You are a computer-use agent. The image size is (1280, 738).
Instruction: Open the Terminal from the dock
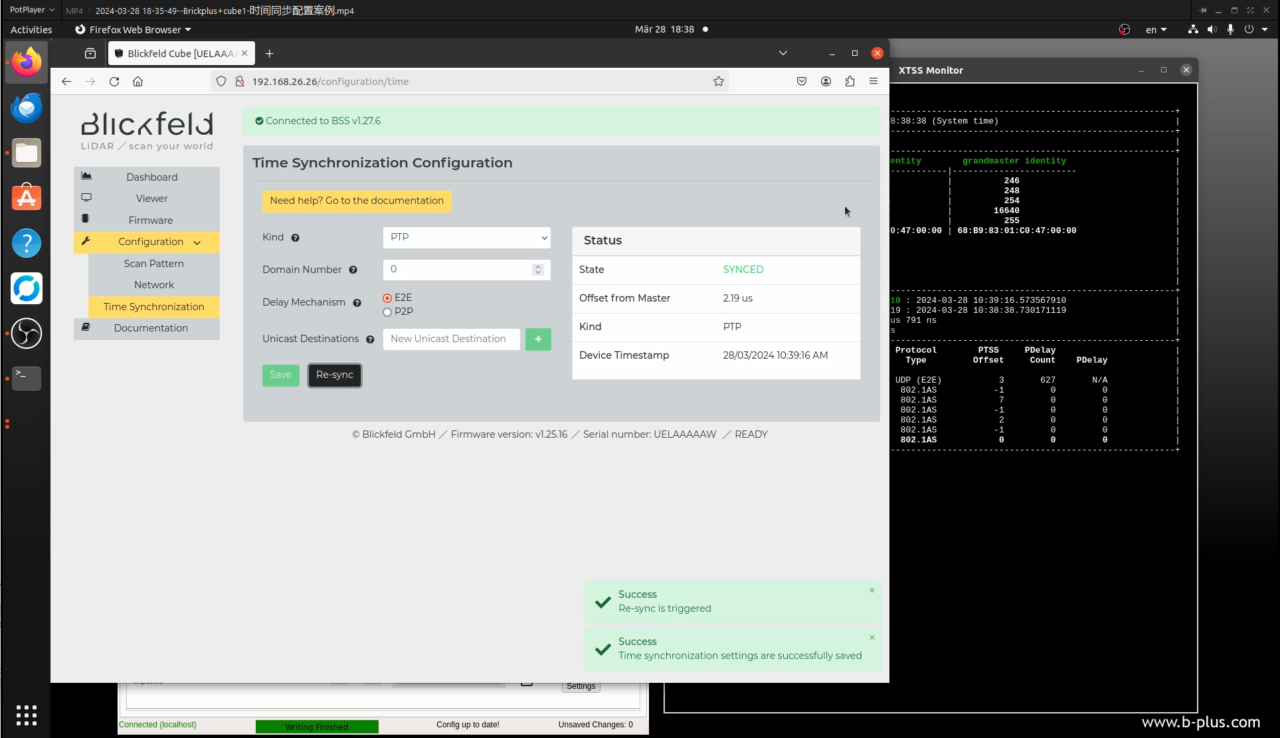[x=27, y=378]
